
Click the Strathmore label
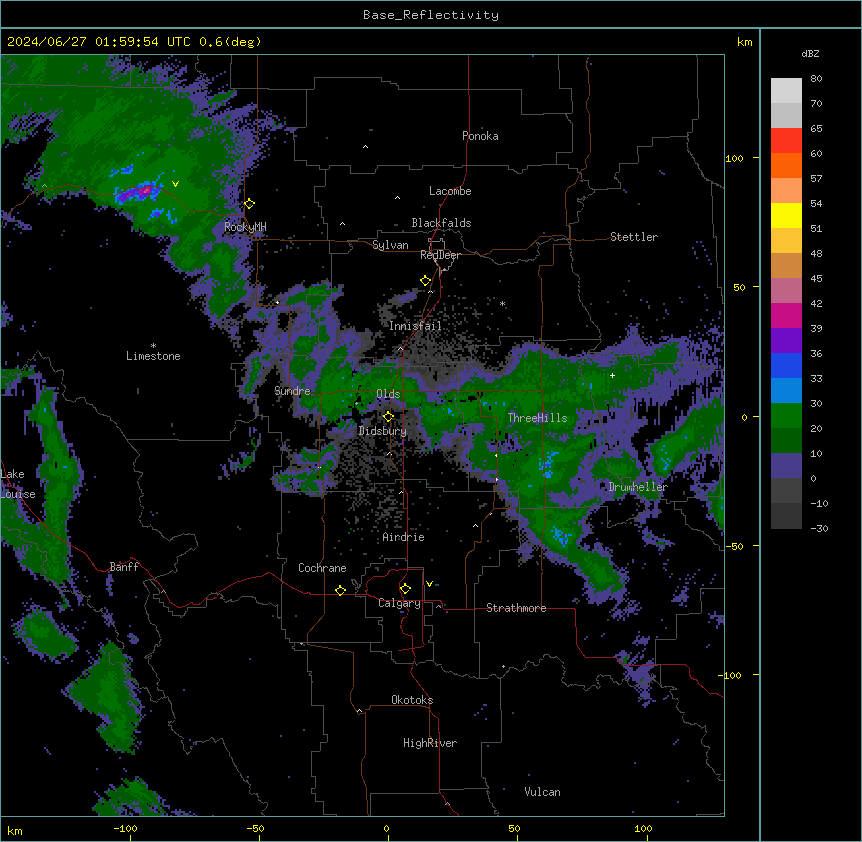point(516,608)
